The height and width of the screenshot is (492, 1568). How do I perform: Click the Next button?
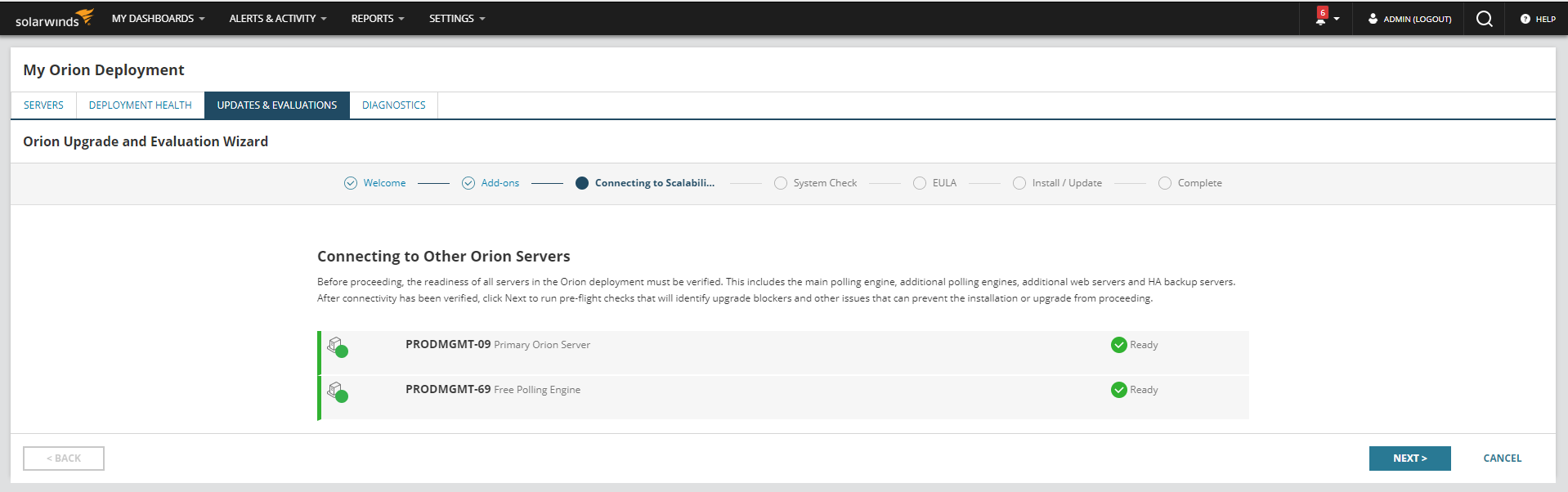(x=1410, y=458)
